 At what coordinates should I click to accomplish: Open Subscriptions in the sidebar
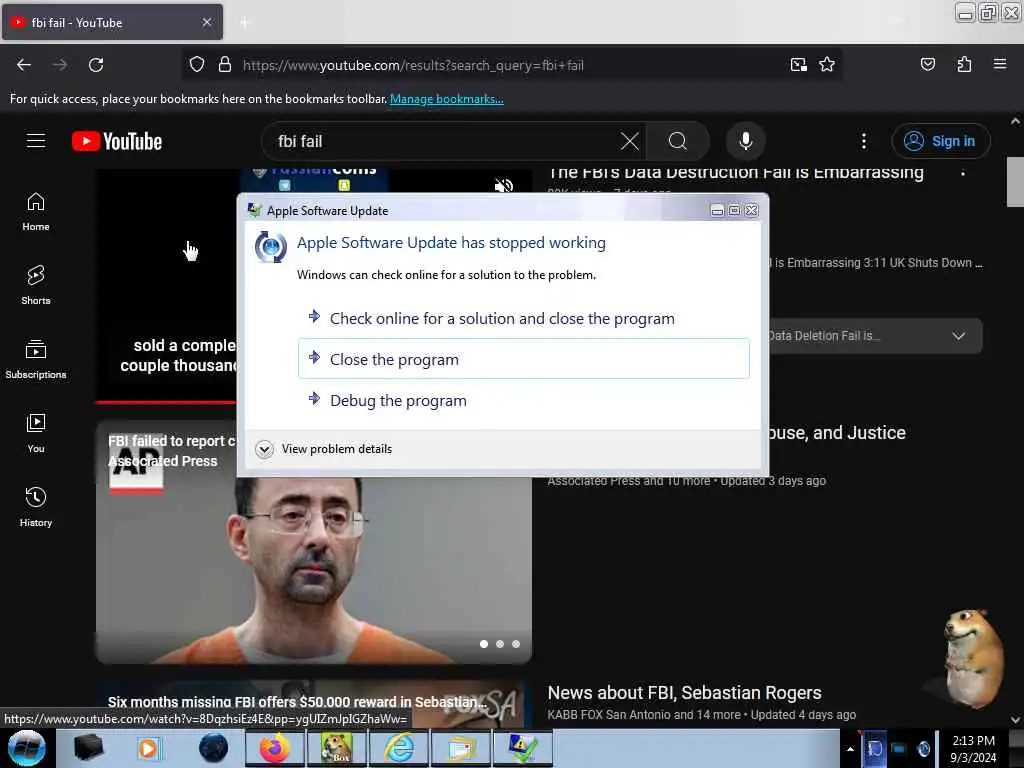[36, 359]
